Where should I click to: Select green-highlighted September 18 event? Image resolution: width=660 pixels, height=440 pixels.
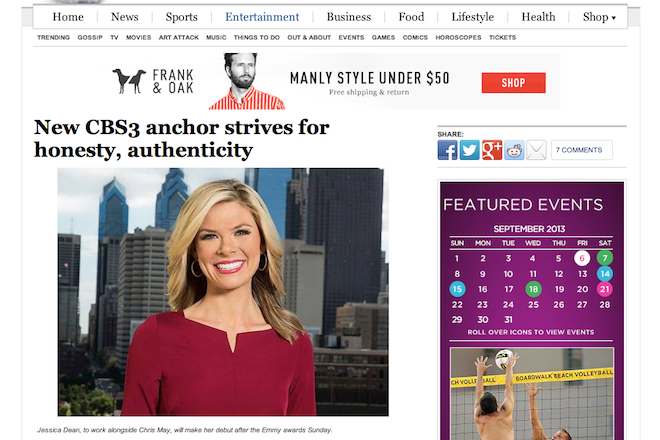(533, 289)
